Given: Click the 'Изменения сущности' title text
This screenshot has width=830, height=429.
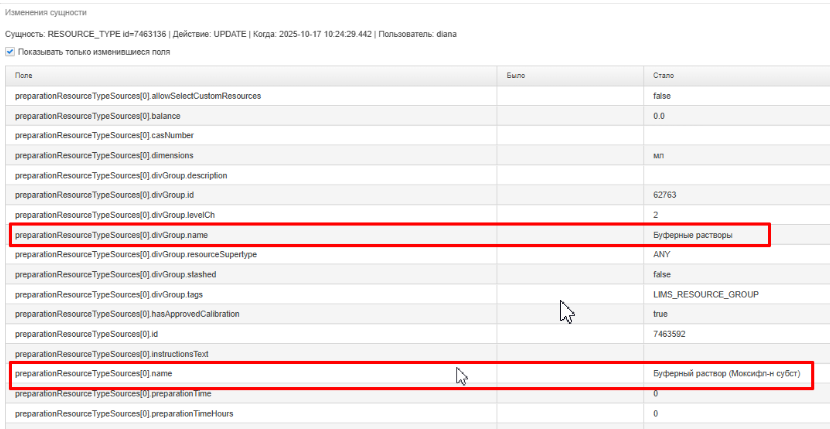Looking at the screenshot, I should [x=46, y=12].
